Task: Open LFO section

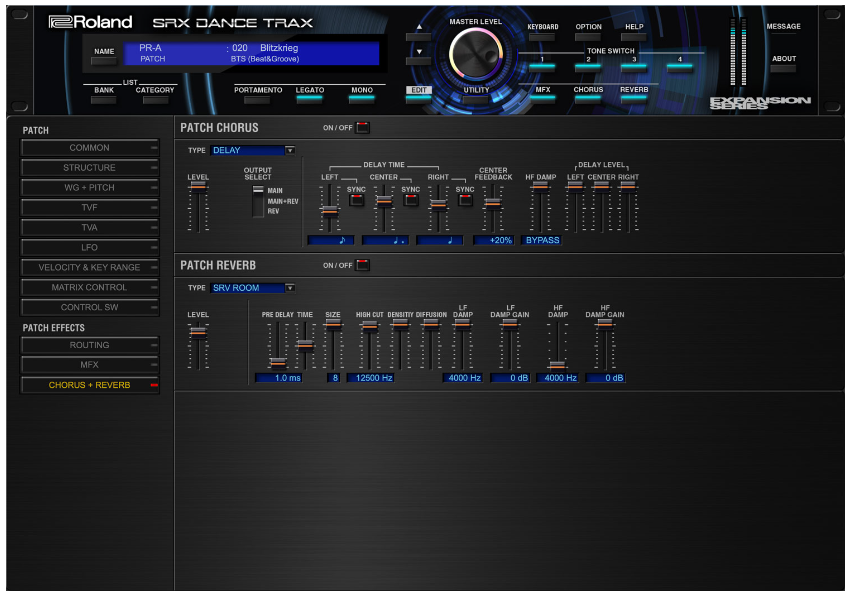Action: pos(89,247)
